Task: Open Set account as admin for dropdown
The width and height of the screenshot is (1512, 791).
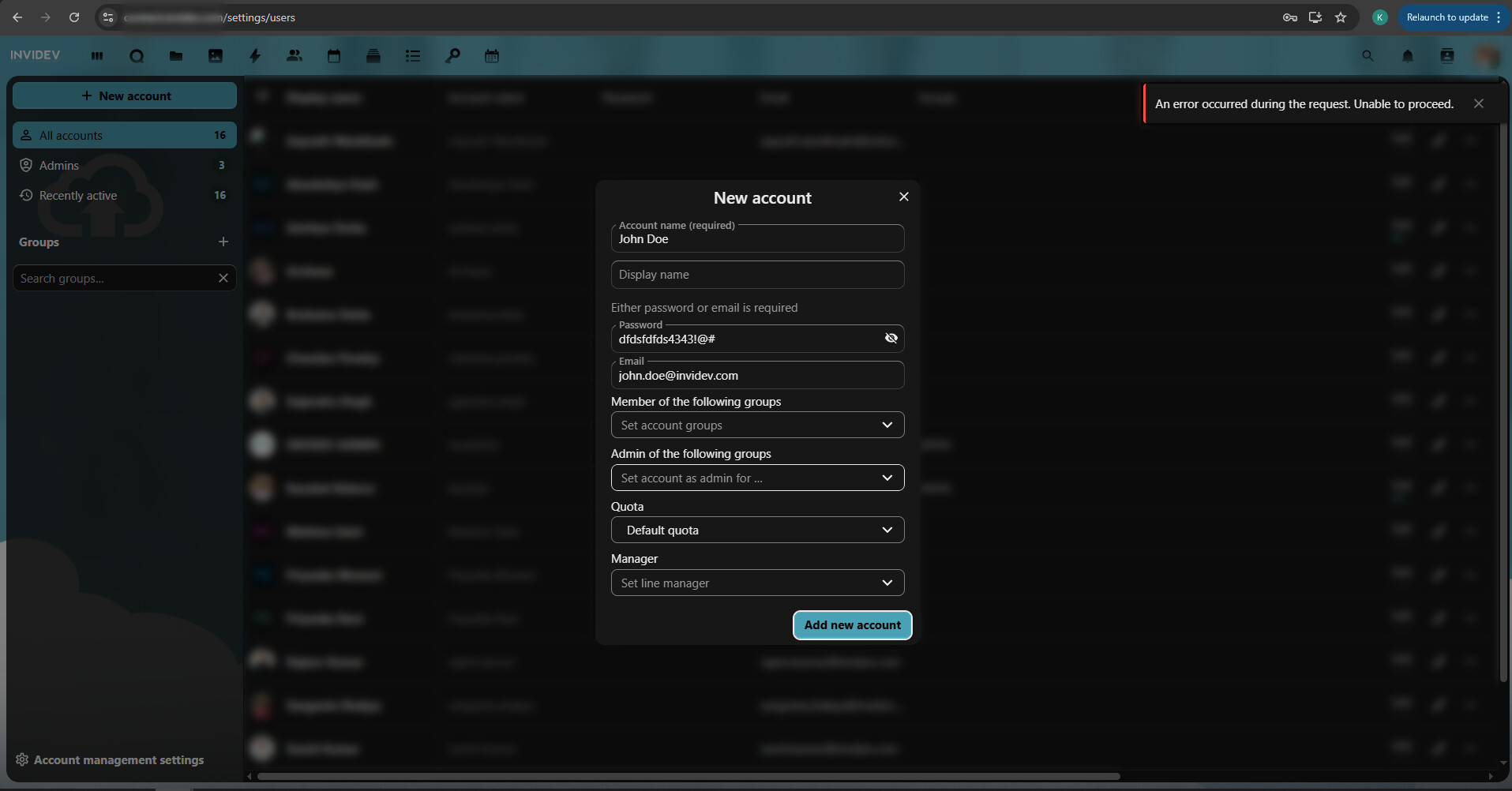Action: [x=757, y=478]
